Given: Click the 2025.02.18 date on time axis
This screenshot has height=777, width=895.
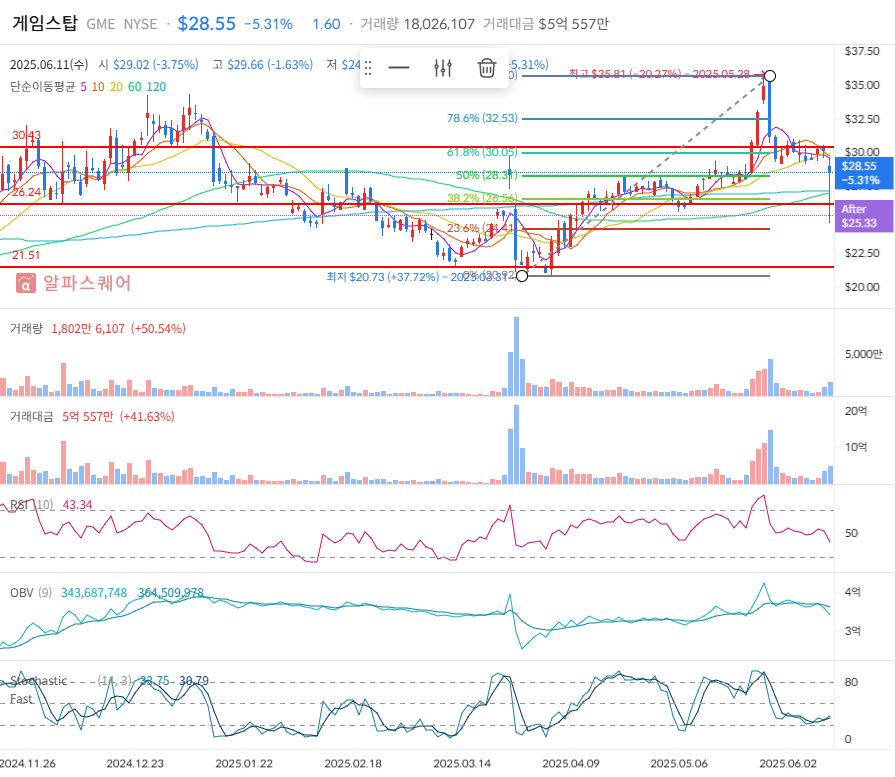Looking at the screenshot, I should 353,763.
